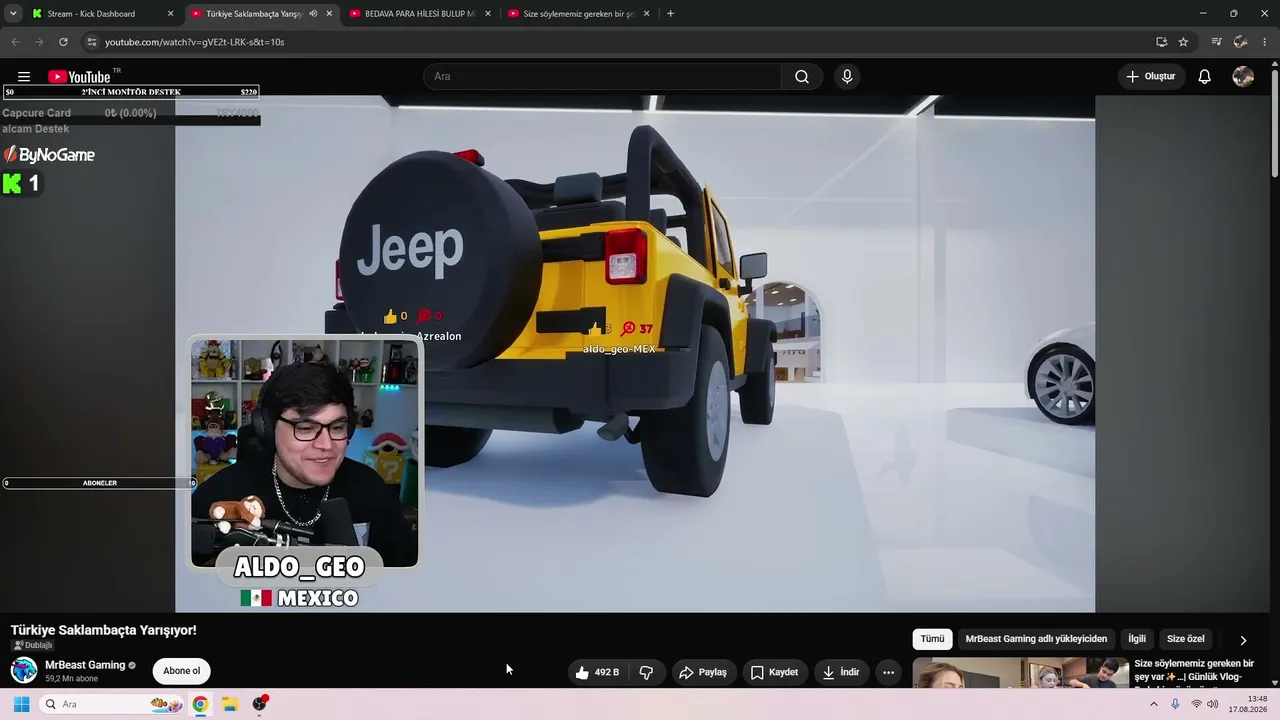Open File Explorer from the taskbar

point(229,704)
